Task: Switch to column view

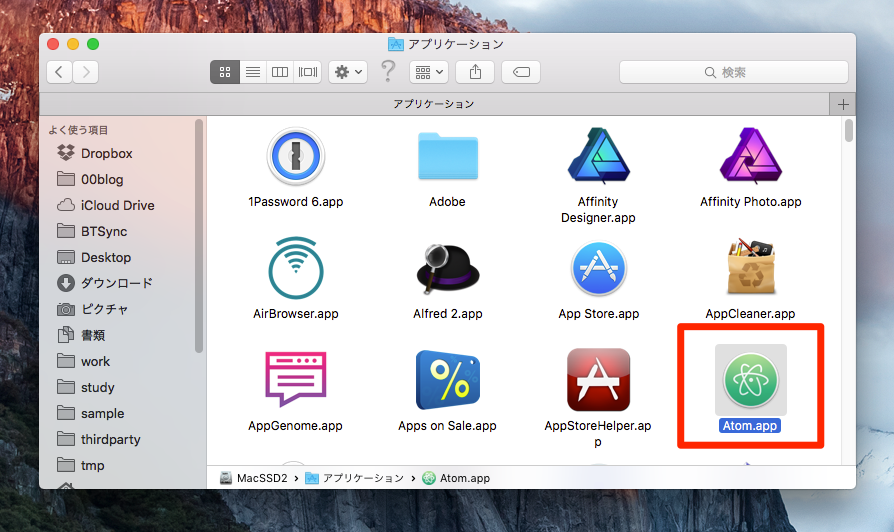Action: (280, 72)
